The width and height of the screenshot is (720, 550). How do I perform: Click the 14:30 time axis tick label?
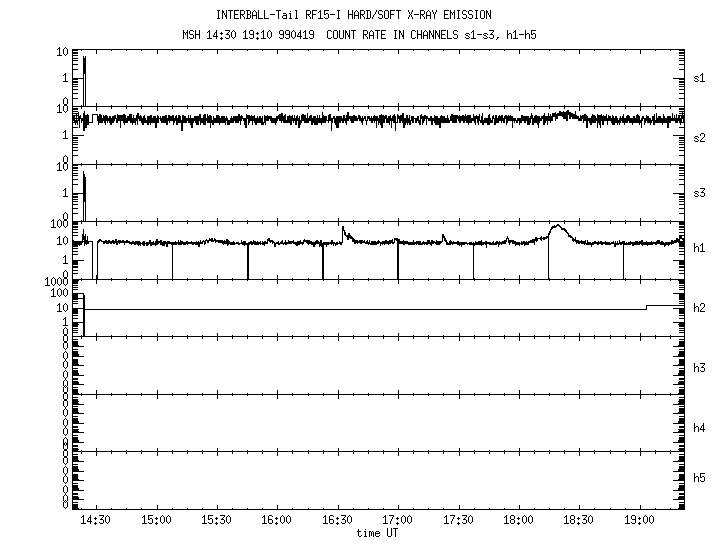[x=96, y=521]
